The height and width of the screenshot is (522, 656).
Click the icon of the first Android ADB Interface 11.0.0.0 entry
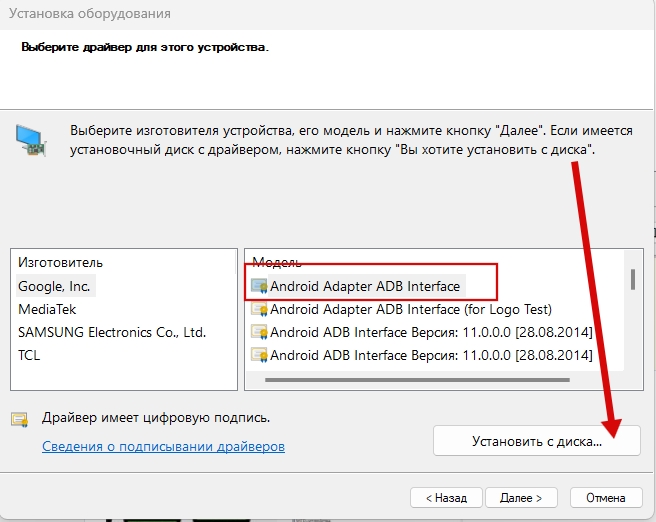259,332
